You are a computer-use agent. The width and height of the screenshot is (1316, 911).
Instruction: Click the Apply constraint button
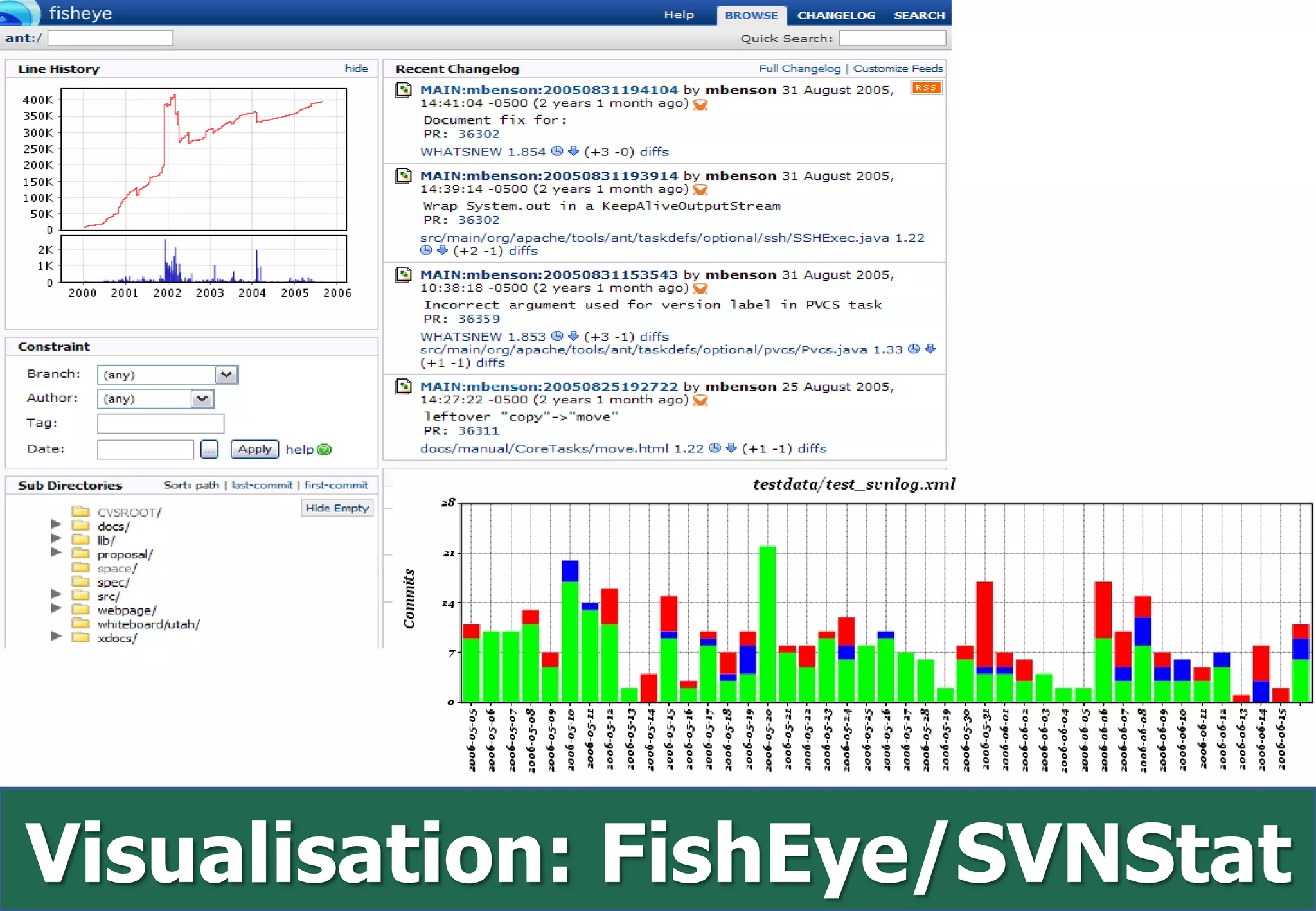(254, 449)
